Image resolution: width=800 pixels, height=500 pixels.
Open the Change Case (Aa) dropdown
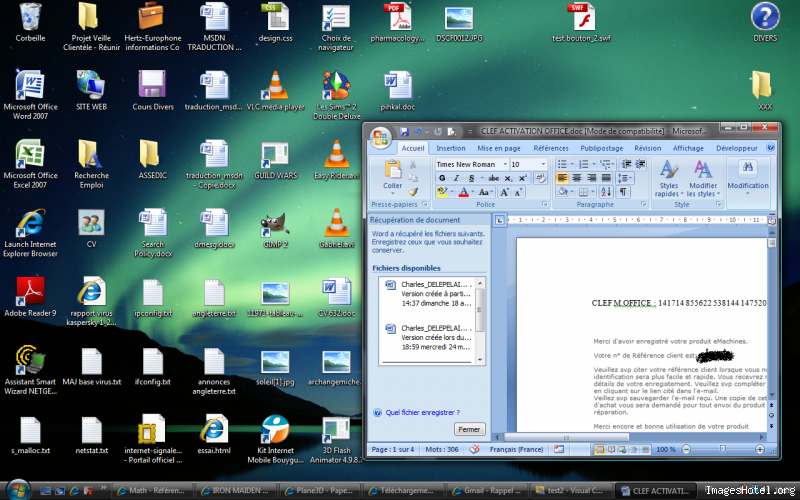coord(485,192)
